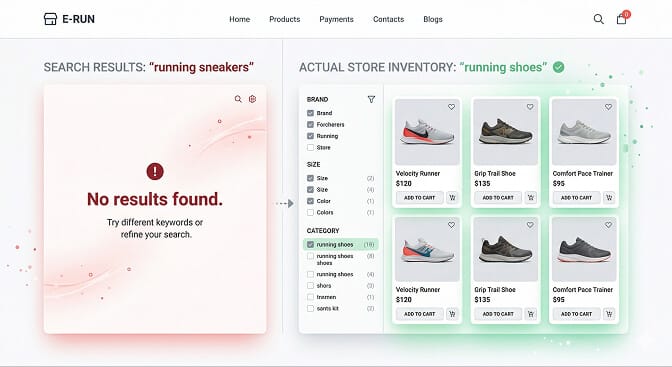The width and height of the screenshot is (672, 367).
Task: Click the E-RUN brand name text
Action: 78,19
